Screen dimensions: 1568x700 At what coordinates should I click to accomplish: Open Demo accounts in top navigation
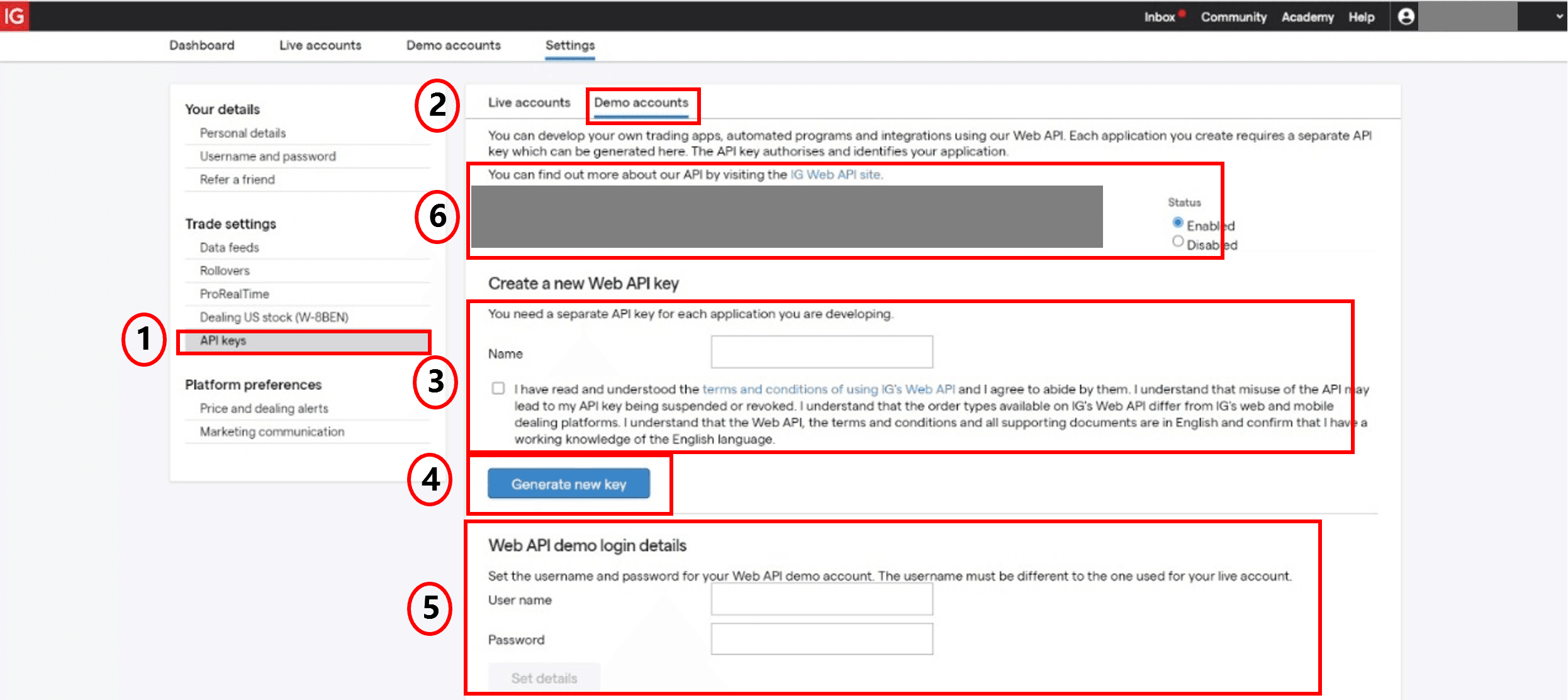click(453, 45)
